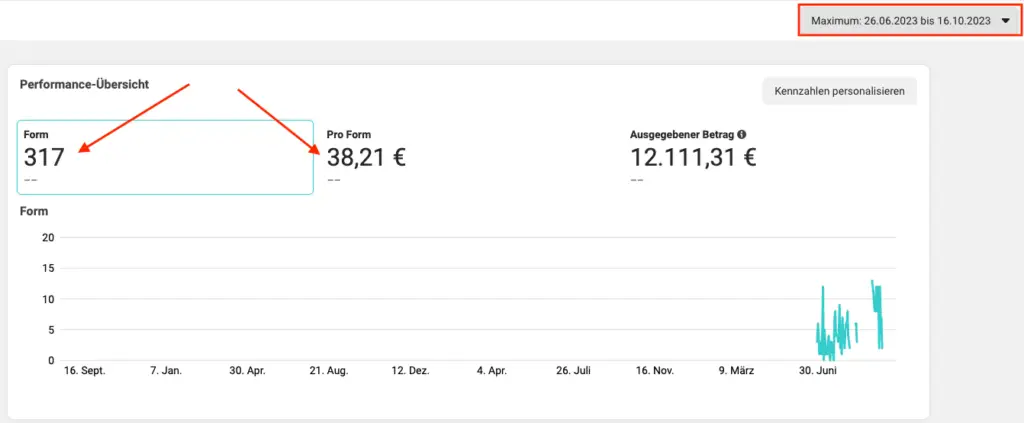Click the y-axis value 10
This screenshot has width=1024, height=423.
47,299
